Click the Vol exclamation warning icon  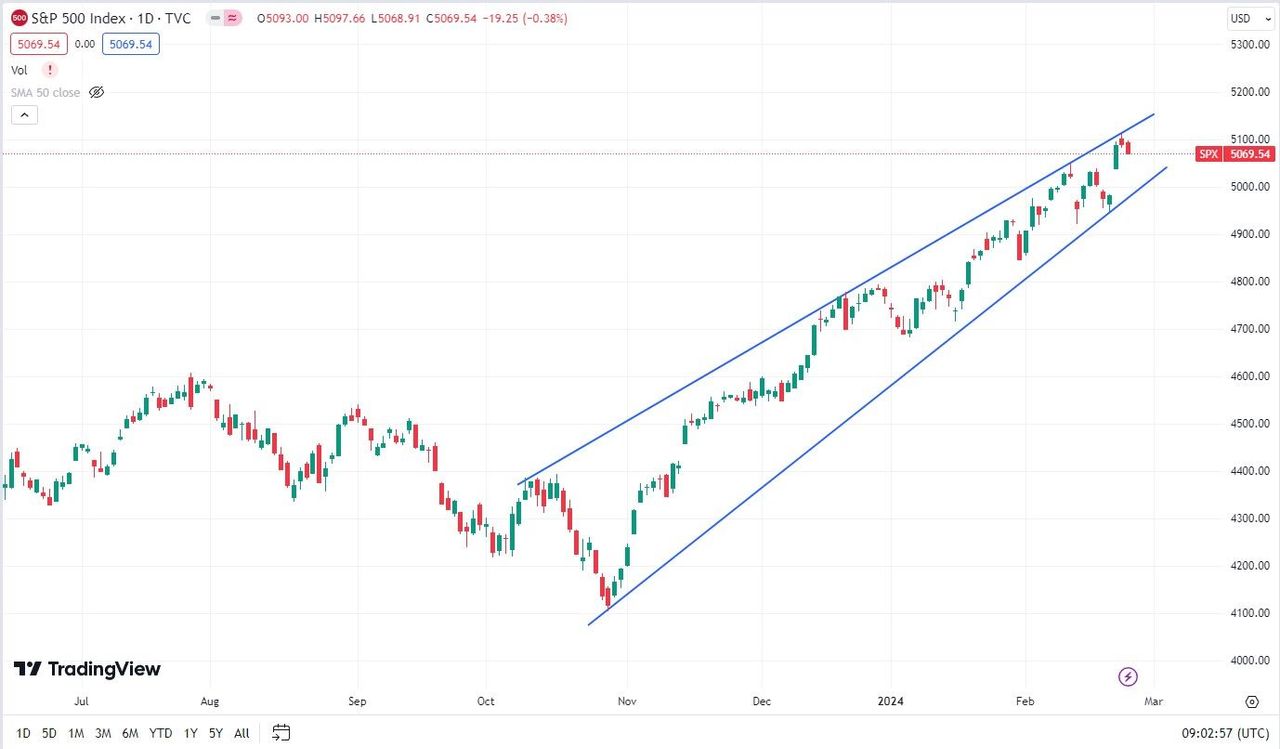pos(50,70)
